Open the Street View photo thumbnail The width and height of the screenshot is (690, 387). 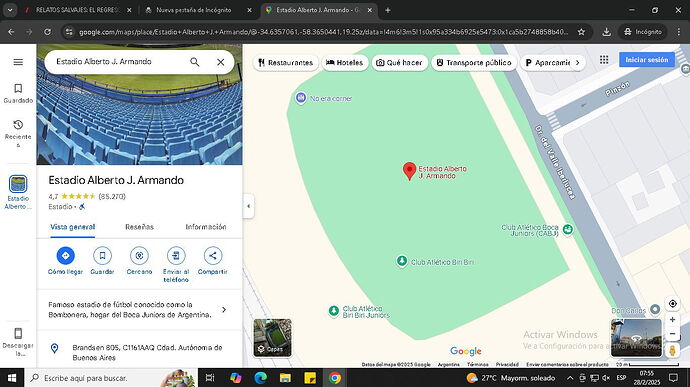point(636,338)
